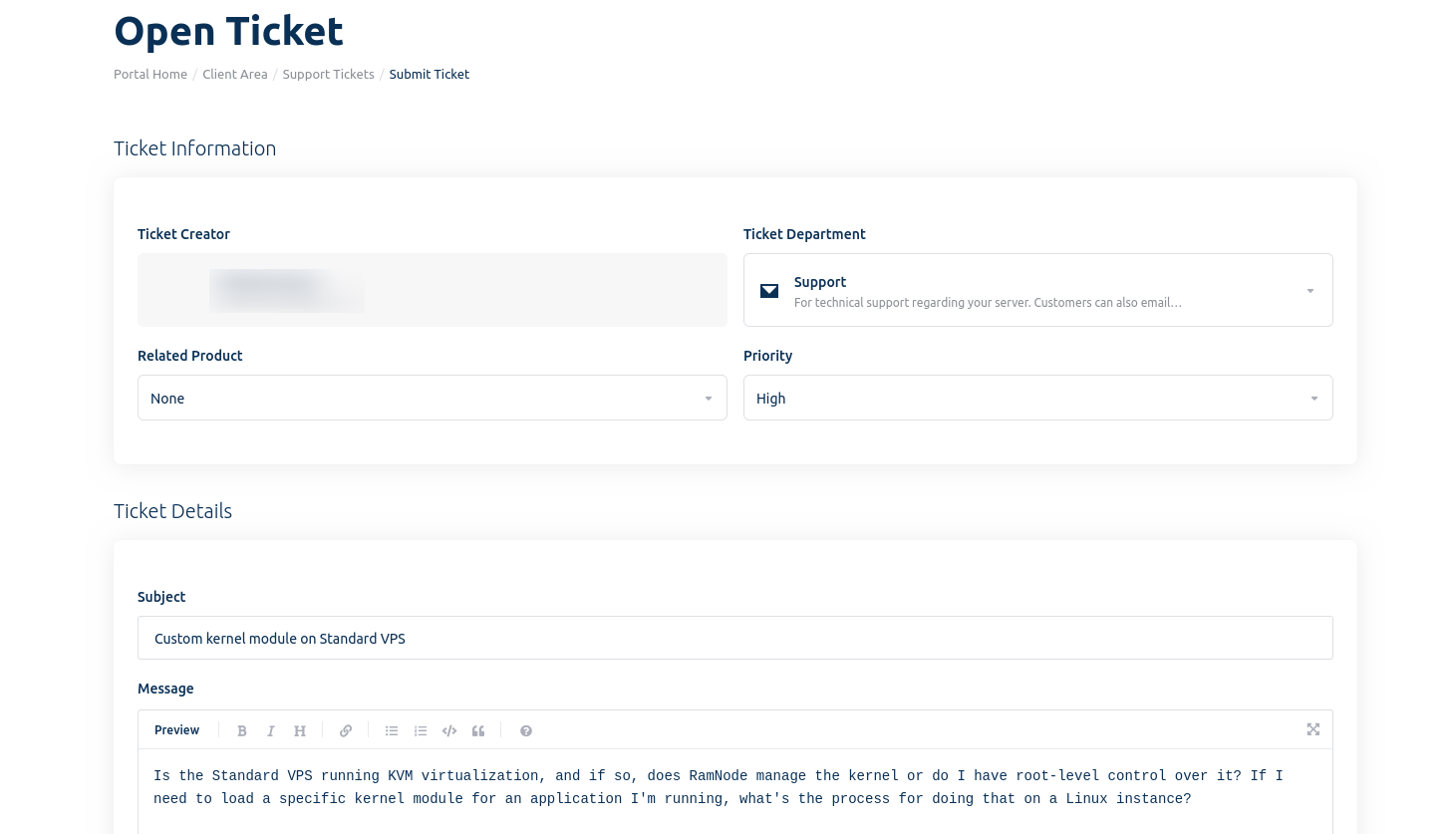Click into the Subject input field
Viewport: 1456px width, 834px height.
735,638
